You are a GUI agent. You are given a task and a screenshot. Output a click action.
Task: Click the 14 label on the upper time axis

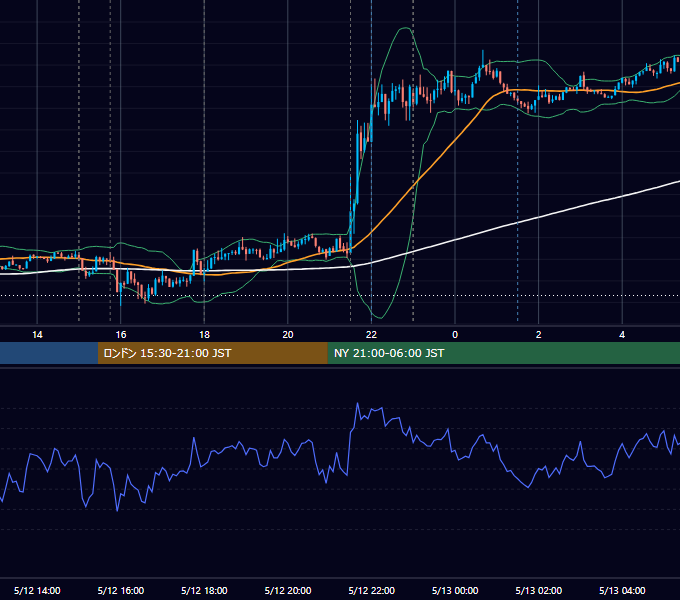[37, 335]
